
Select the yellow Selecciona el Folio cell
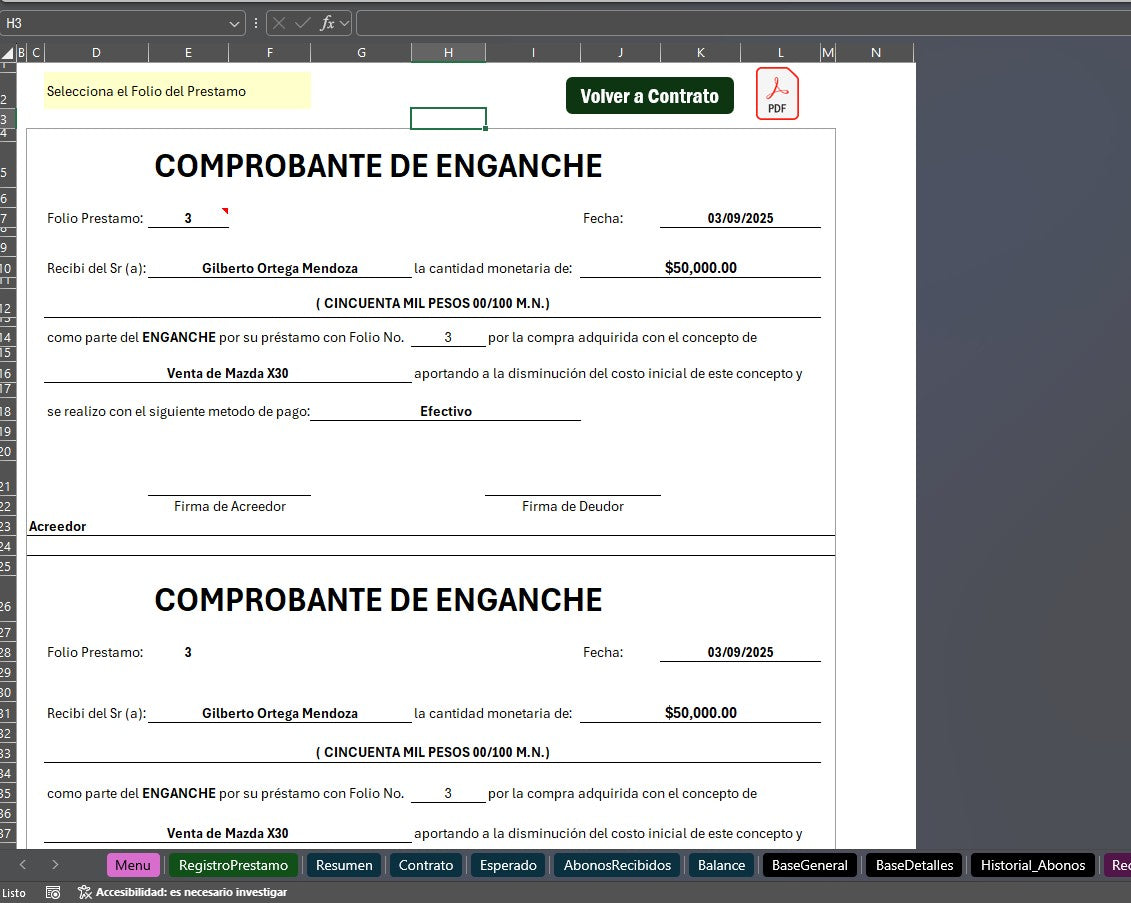point(176,90)
